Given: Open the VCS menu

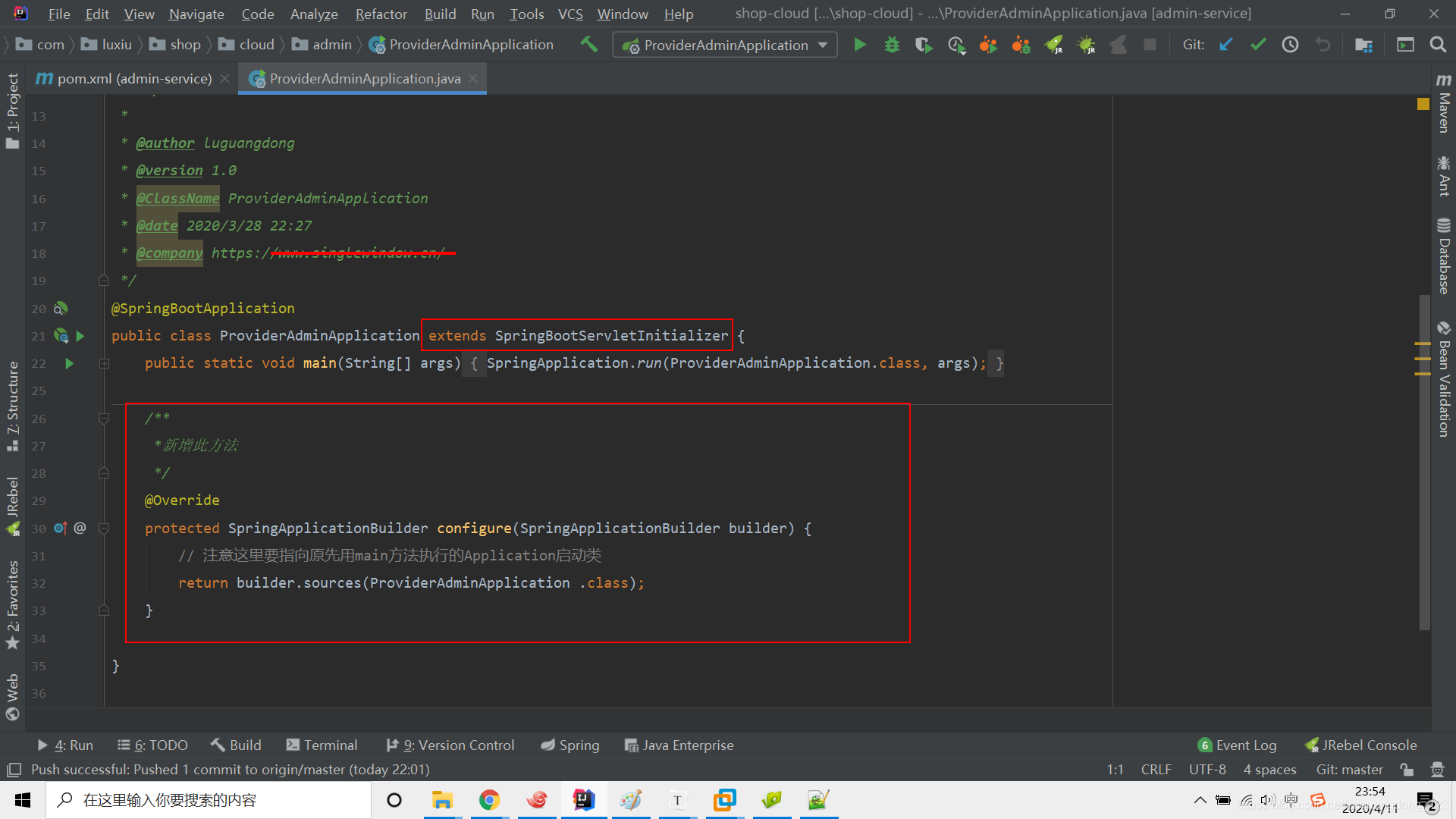Looking at the screenshot, I should [x=570, y=14].
